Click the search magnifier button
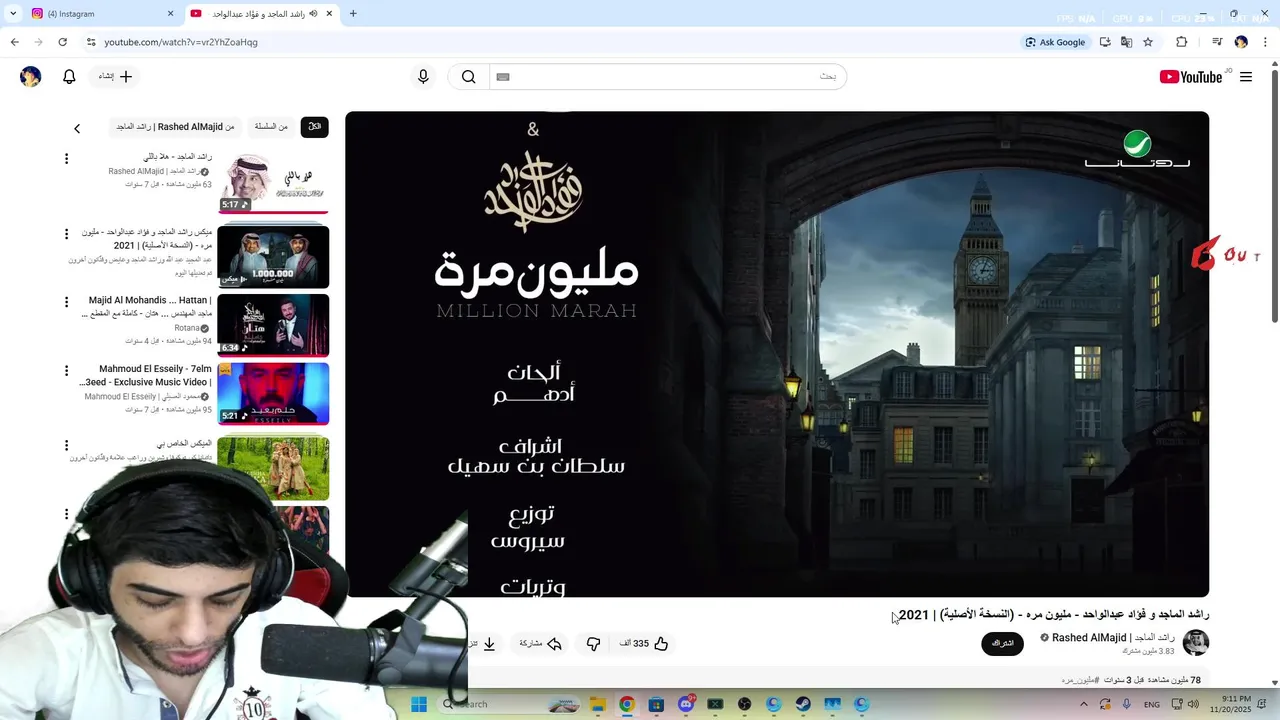The width and height of the screenshot is (1280, 720). click(x=468, y=77)
